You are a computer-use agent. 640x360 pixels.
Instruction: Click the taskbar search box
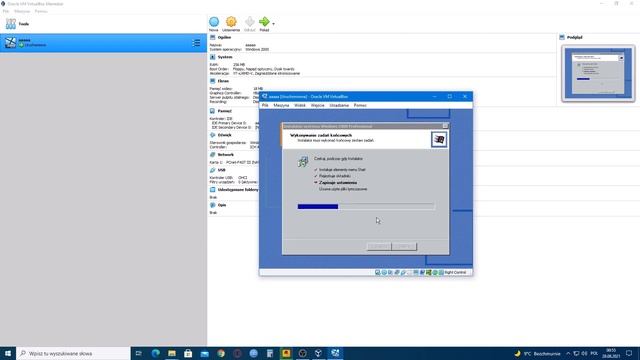coord(73,353)
